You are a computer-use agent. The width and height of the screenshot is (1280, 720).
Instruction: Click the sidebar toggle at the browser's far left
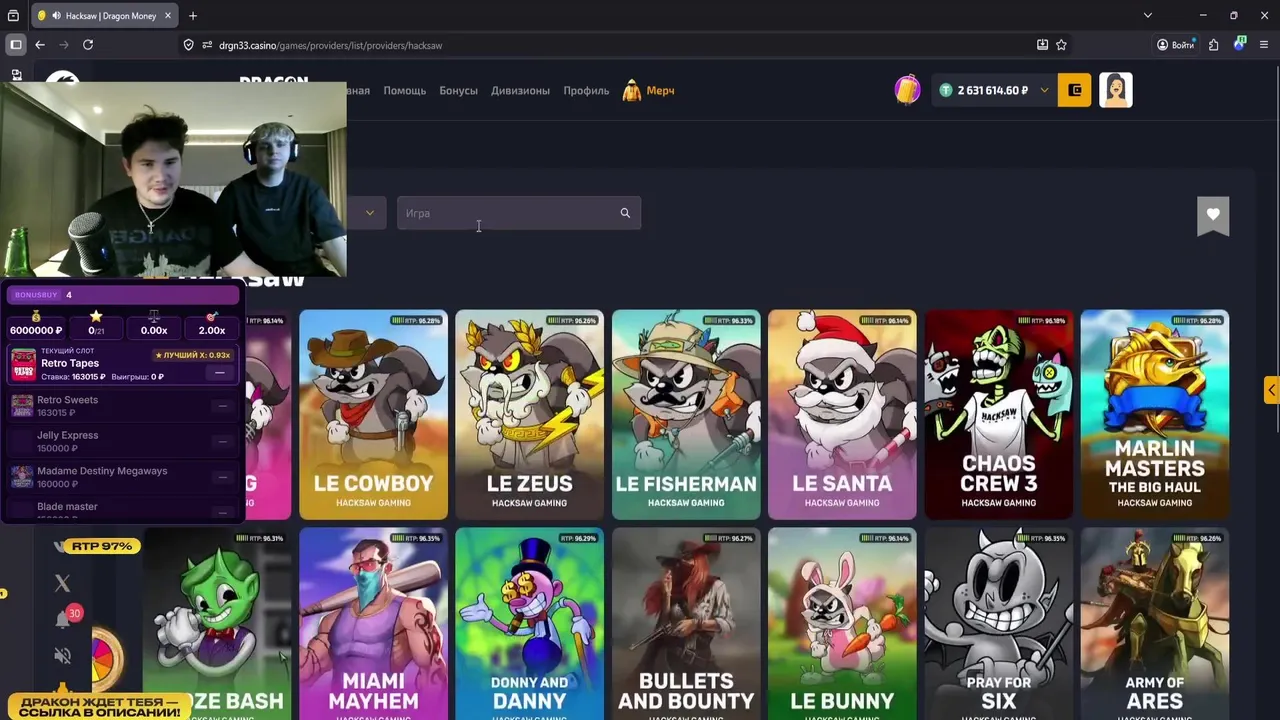tap(16, 45)
